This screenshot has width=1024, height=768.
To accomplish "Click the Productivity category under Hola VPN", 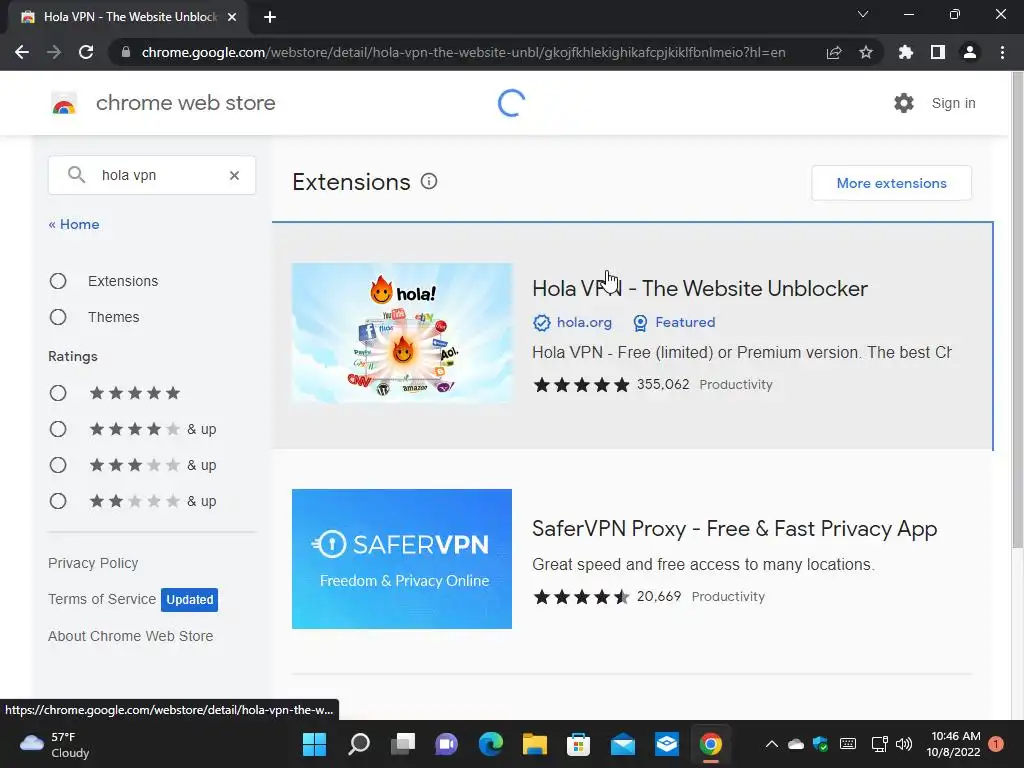I will 736,385.
